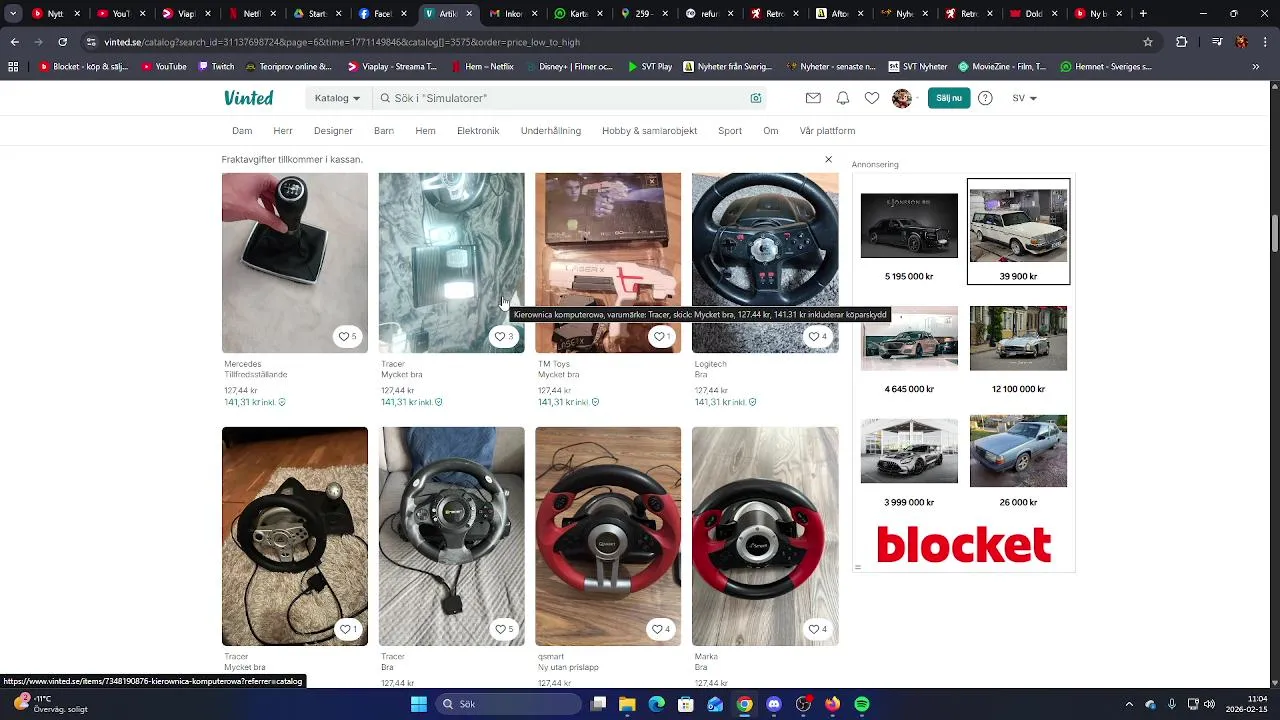Open the 5 195 000 kr car ad

[x=909, y=226]
